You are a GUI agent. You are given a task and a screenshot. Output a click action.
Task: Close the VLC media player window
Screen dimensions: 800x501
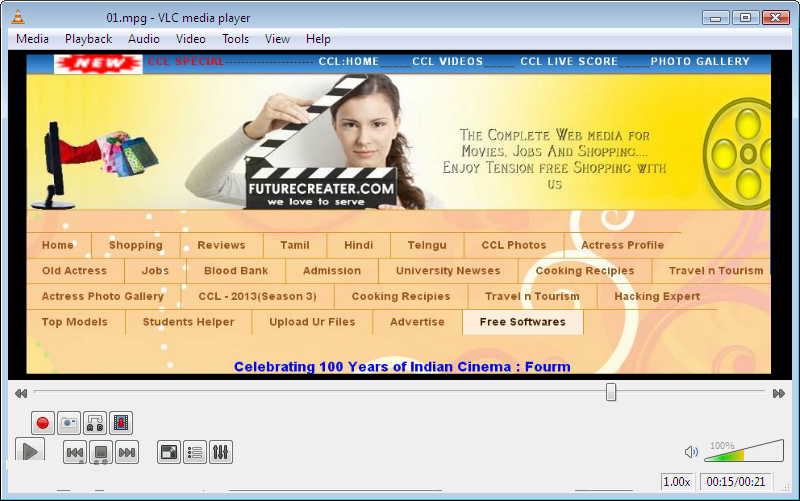776,18
